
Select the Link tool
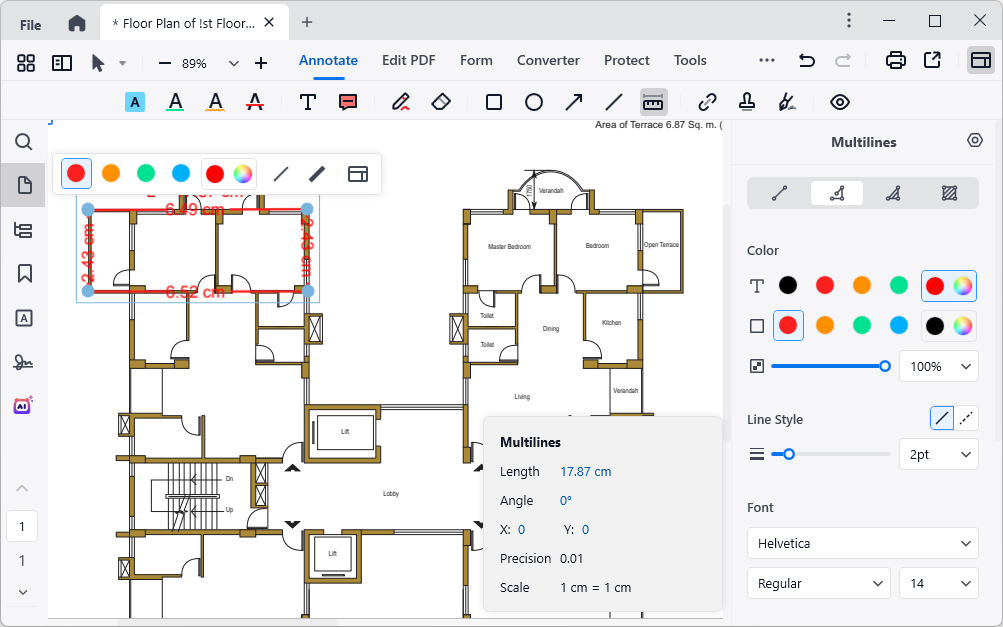tap(707, 101)
